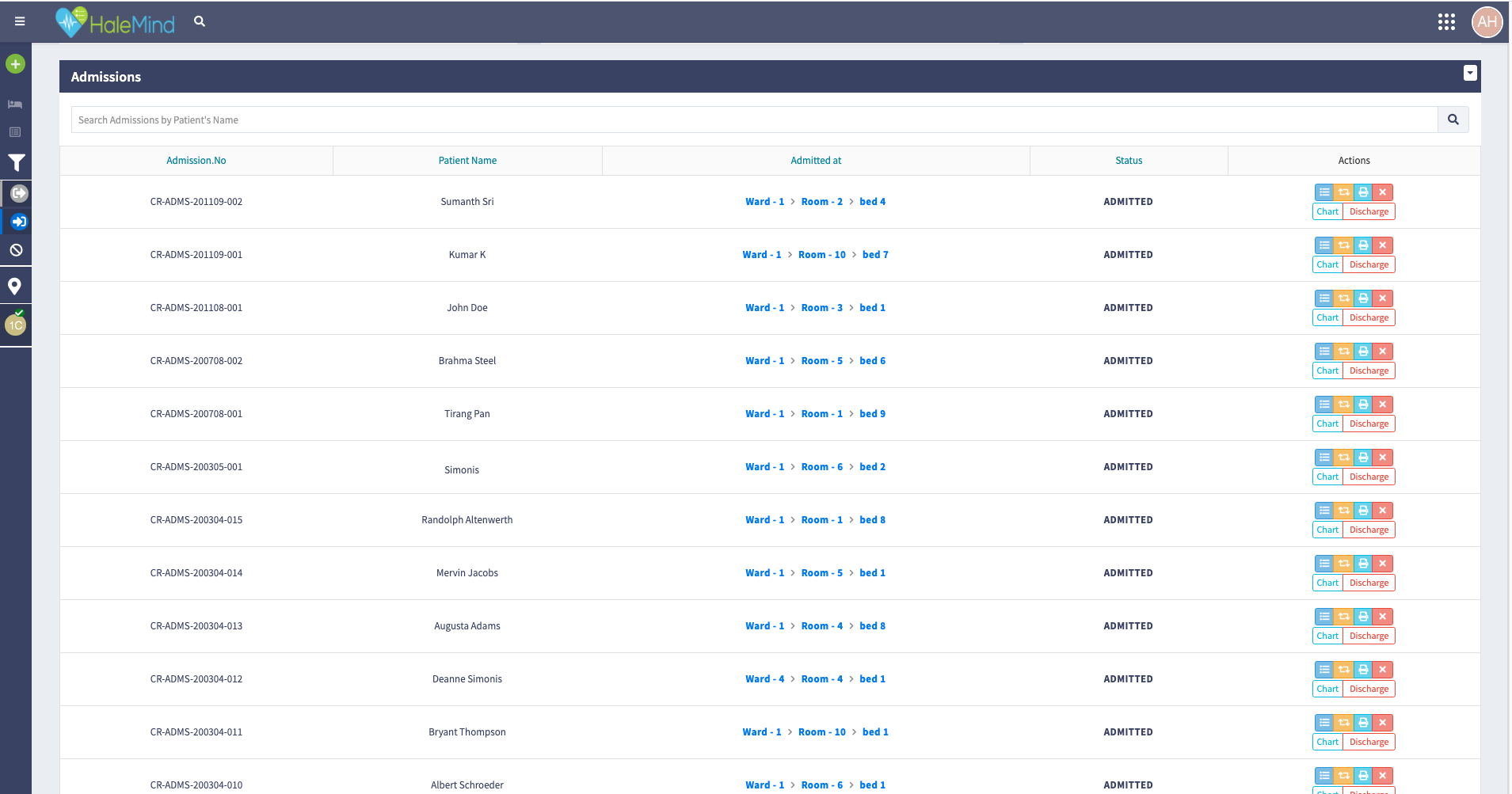The image size is (1512, 794).
Task: Open the hamburger menu in the header
Action: click(x=20, y=21)
